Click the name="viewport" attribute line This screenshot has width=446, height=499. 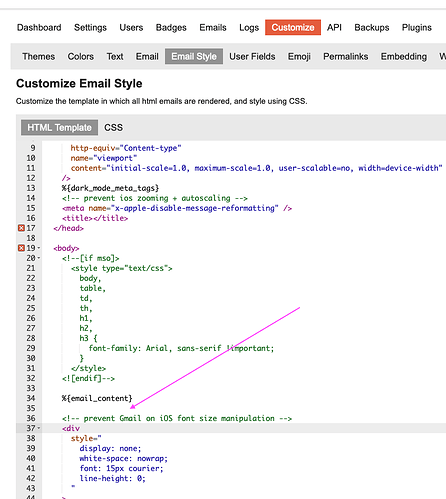click(x=104, y=158)
